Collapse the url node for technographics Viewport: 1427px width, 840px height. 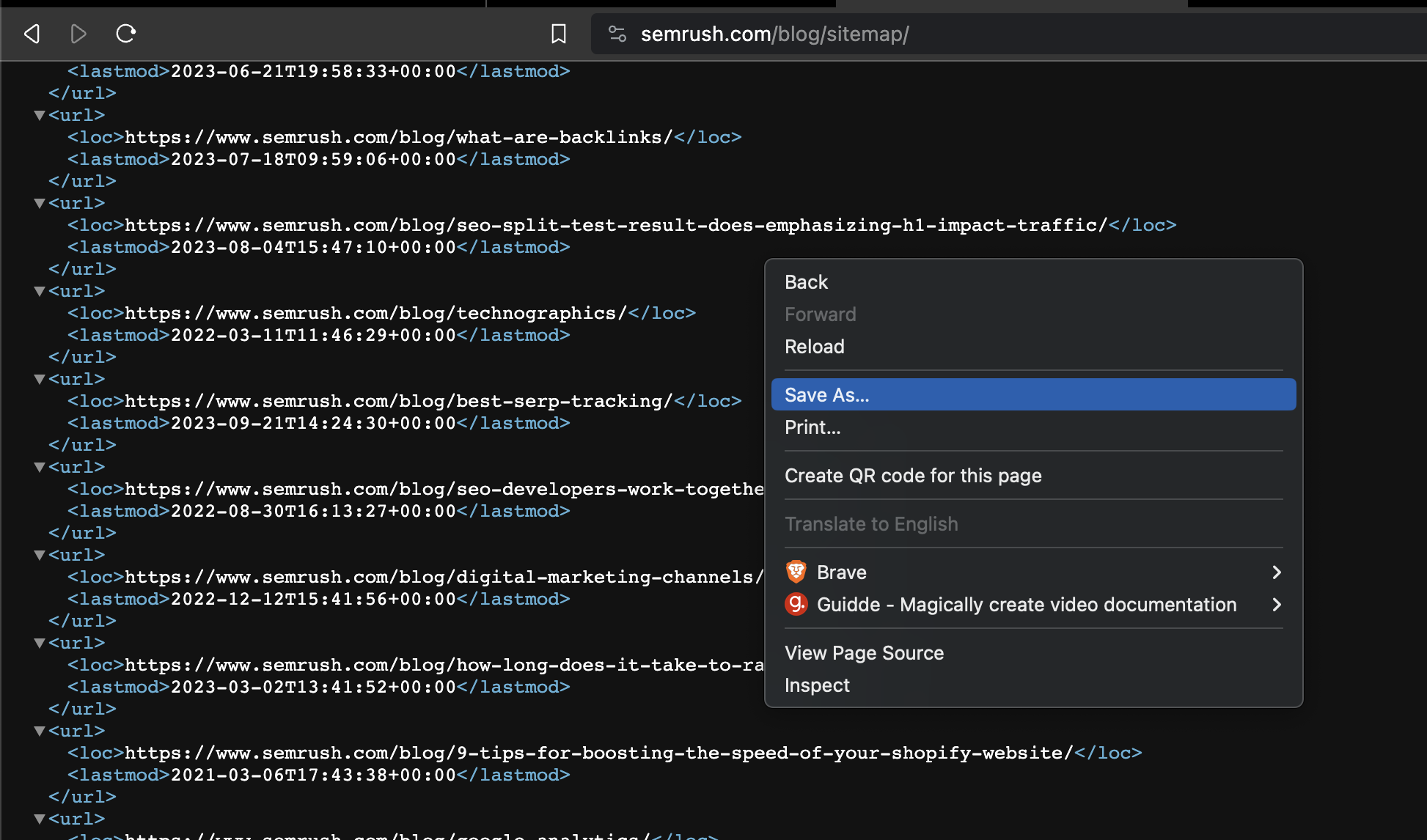[x=40, y=291]
